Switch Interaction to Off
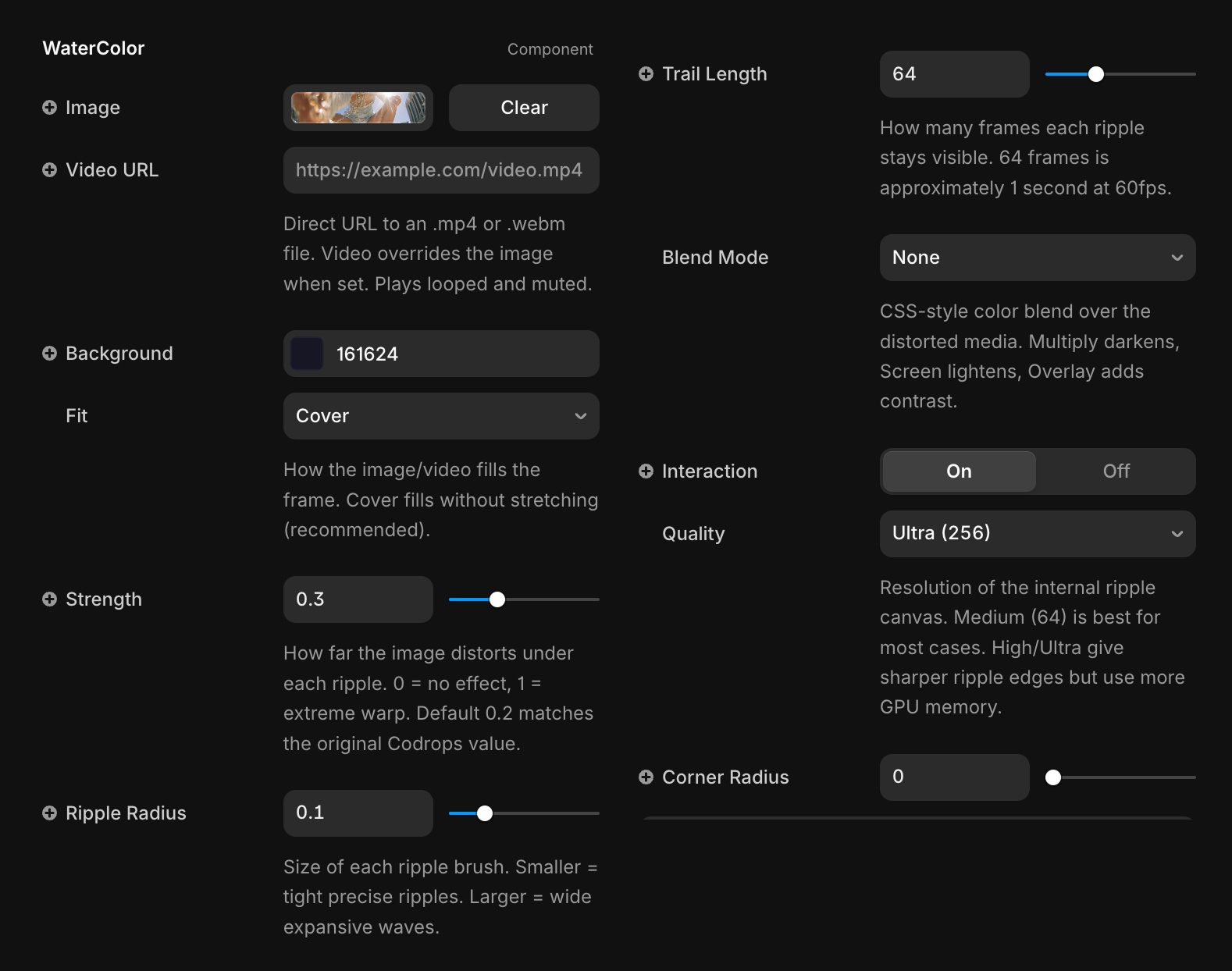 coord(1116,471)
